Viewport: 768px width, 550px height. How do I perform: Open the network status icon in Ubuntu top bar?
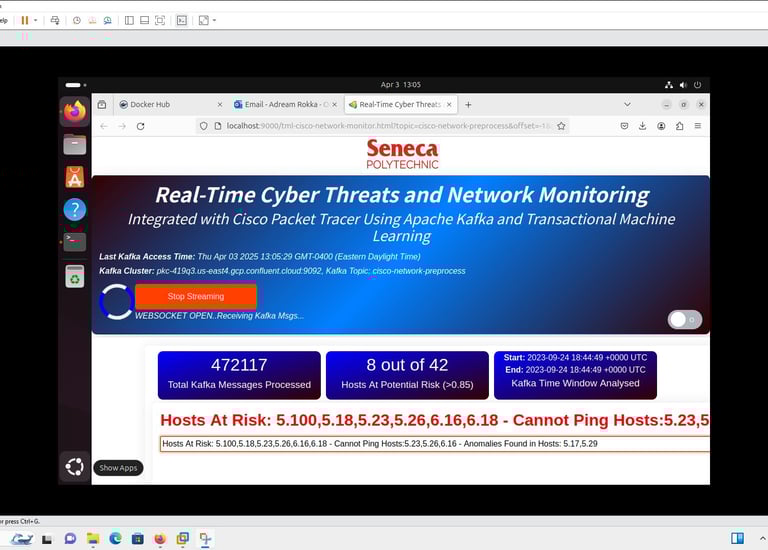click(669, 85)
